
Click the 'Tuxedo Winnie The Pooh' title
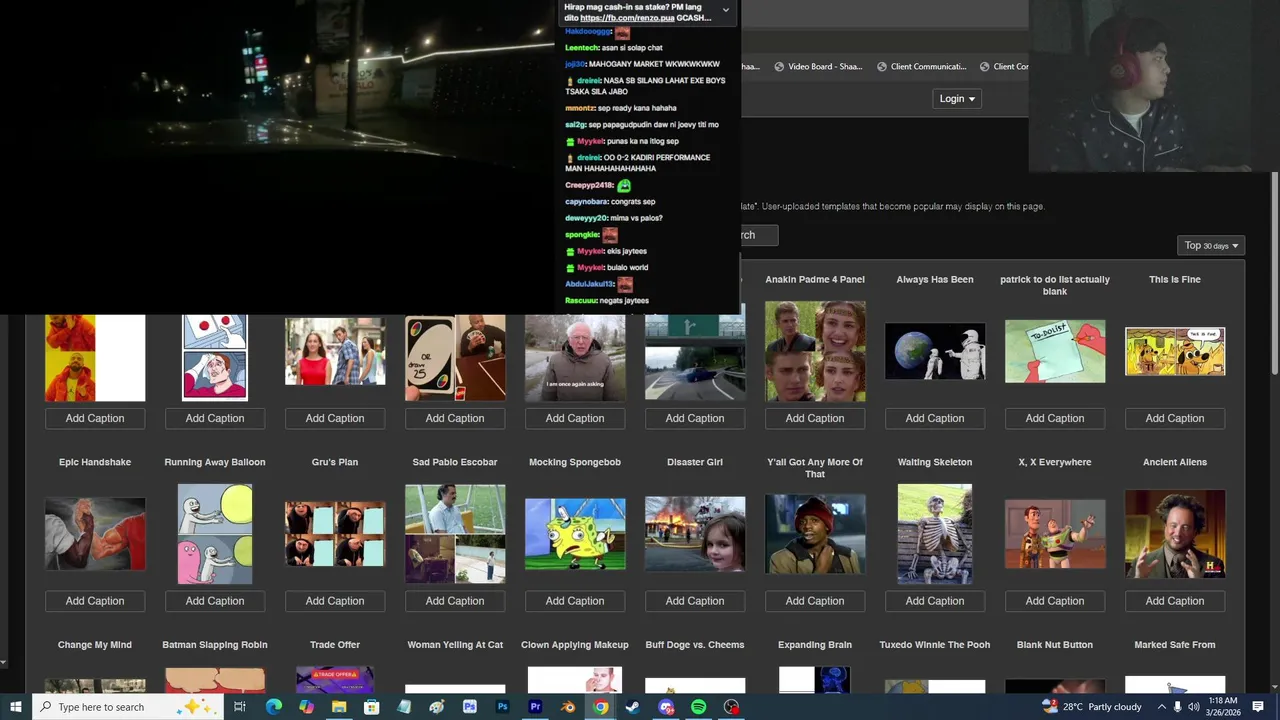click(x=935, y=645)
